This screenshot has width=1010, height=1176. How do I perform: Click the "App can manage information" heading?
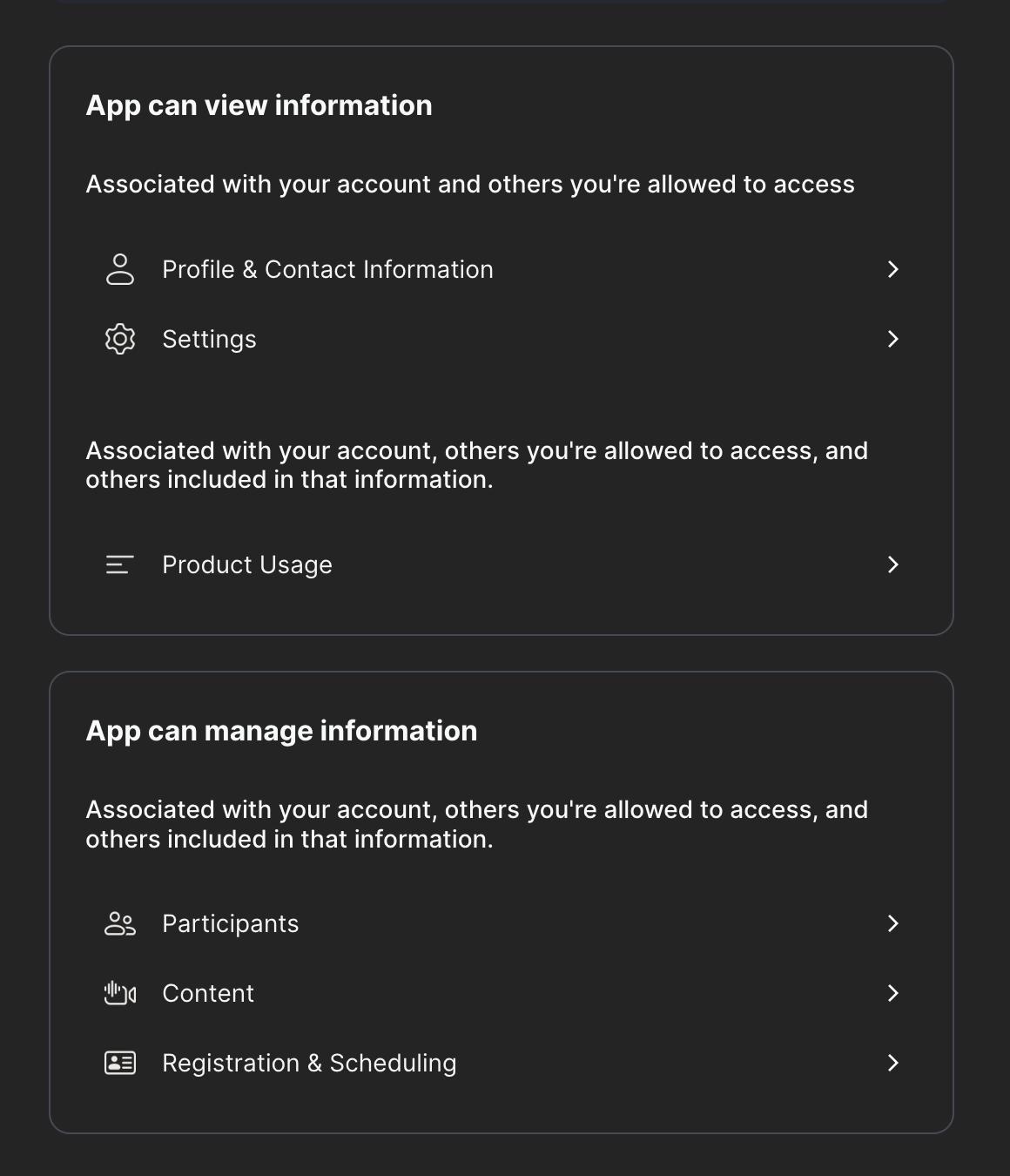pos(281,731)
